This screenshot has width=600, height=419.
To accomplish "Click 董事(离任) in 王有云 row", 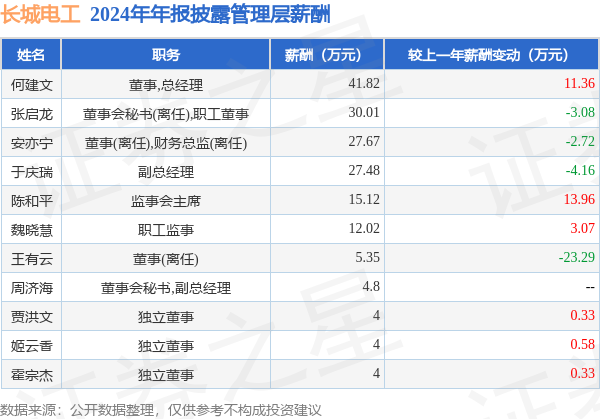I will pos(166,259).
